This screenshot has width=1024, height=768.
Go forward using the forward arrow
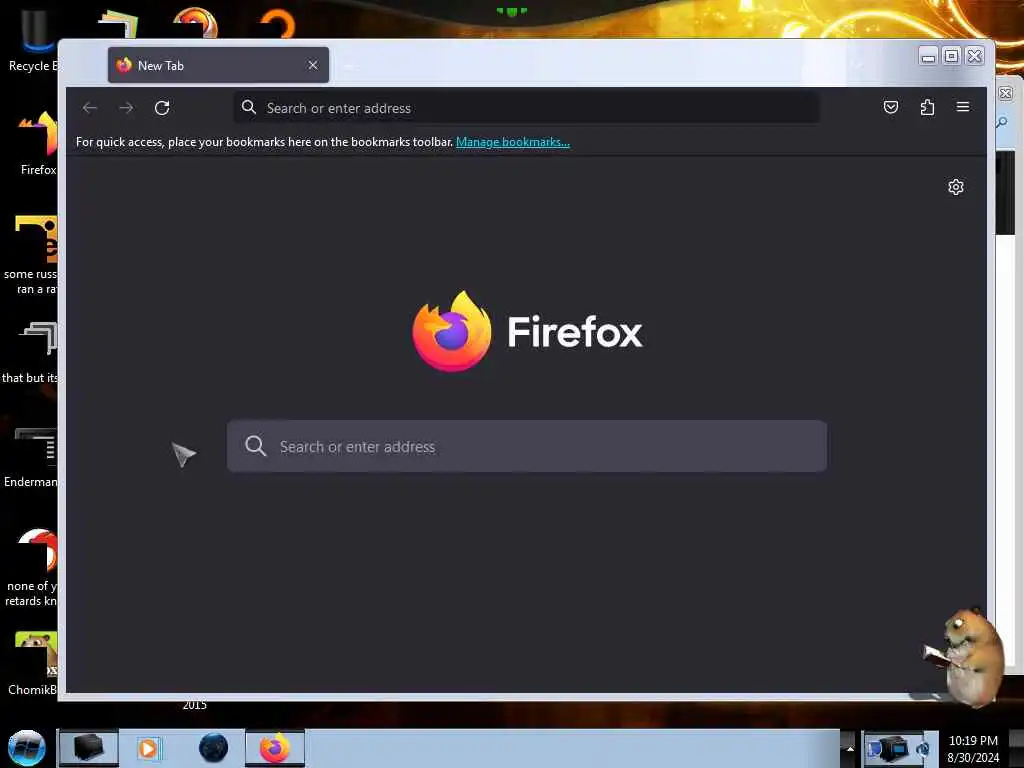click(x=126, y=108)
